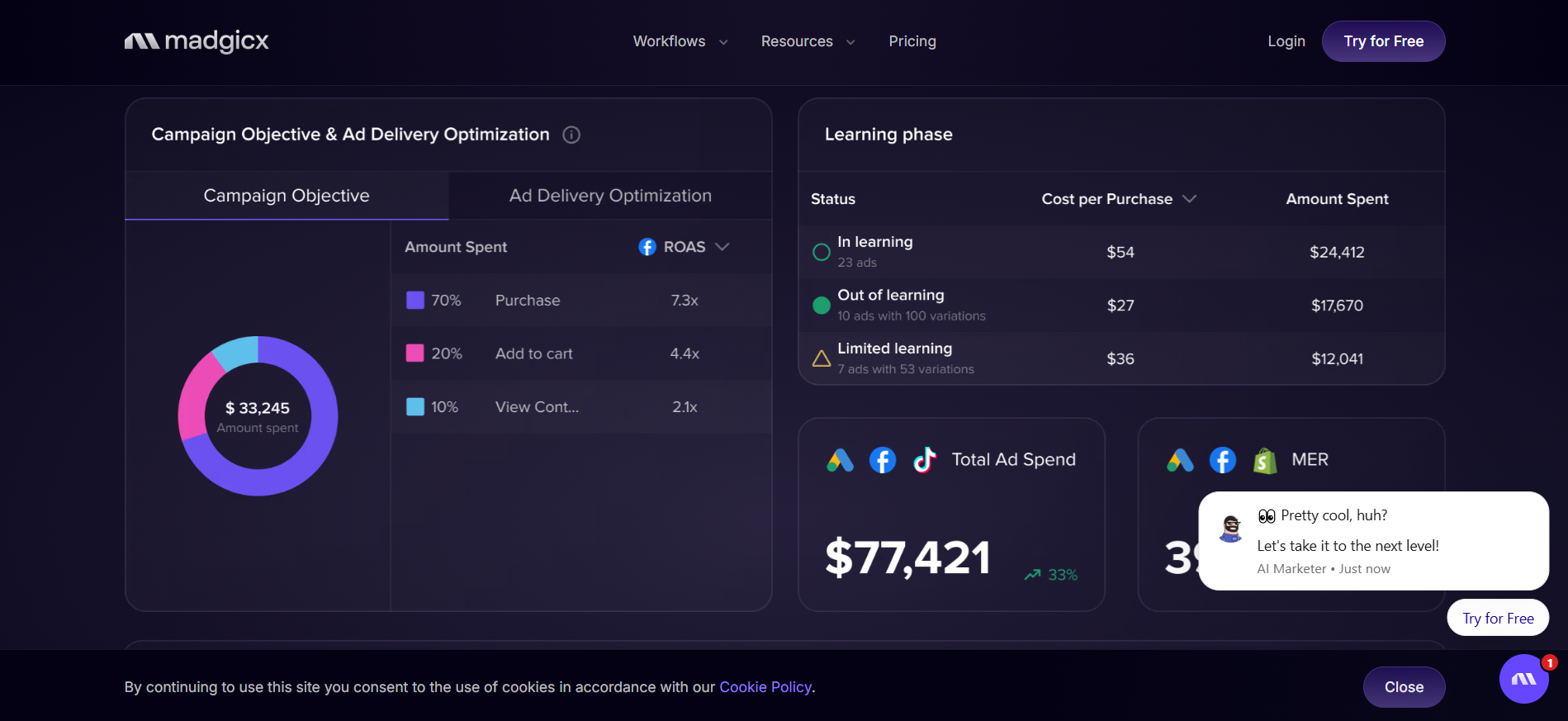Click the In learning status text

click(x=875, y=242)
